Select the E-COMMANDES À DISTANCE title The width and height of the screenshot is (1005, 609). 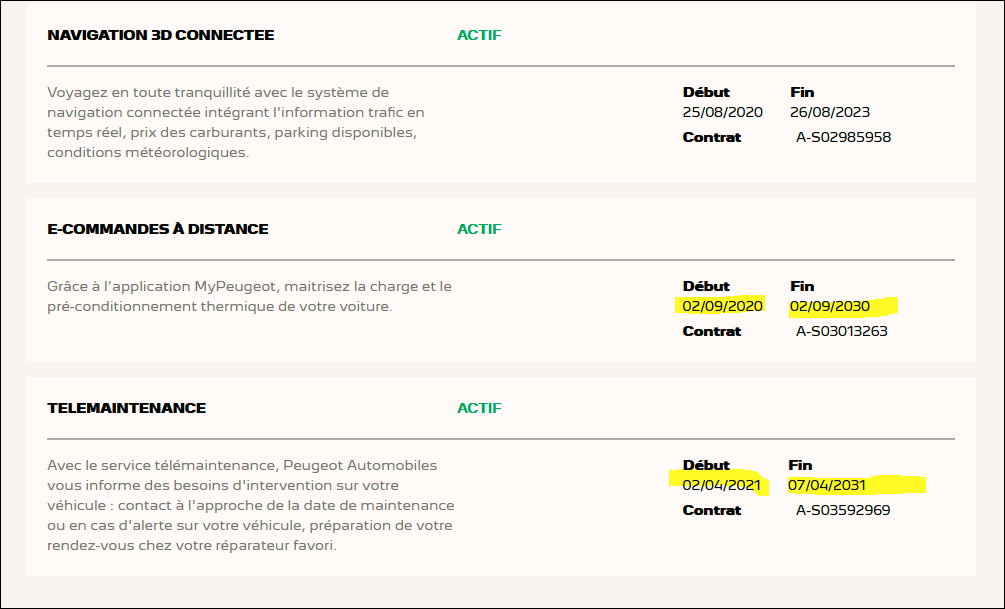tap(158, 229)
